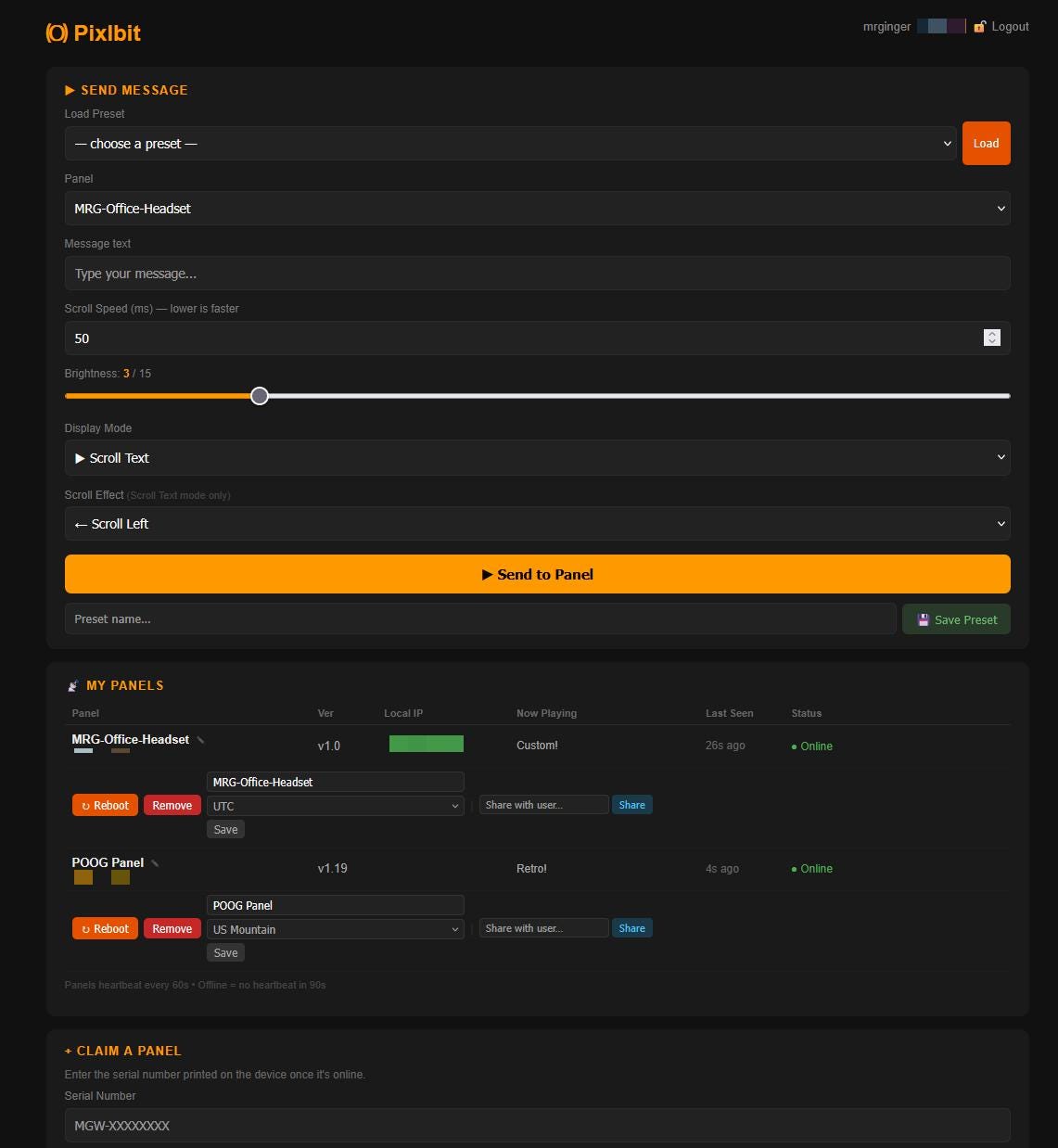The height and width of the screenshot is (1148, 1058).
Task: Open the Display Mode dropdown
Action: point(537,458)
